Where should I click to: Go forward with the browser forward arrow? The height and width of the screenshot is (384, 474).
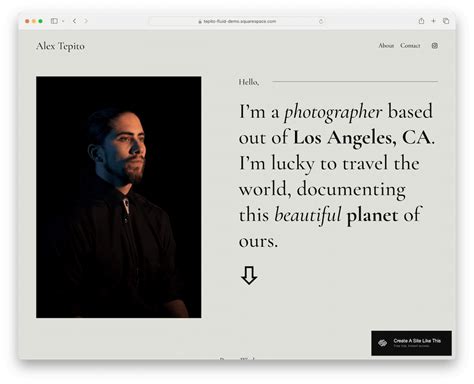click(86, 21)
